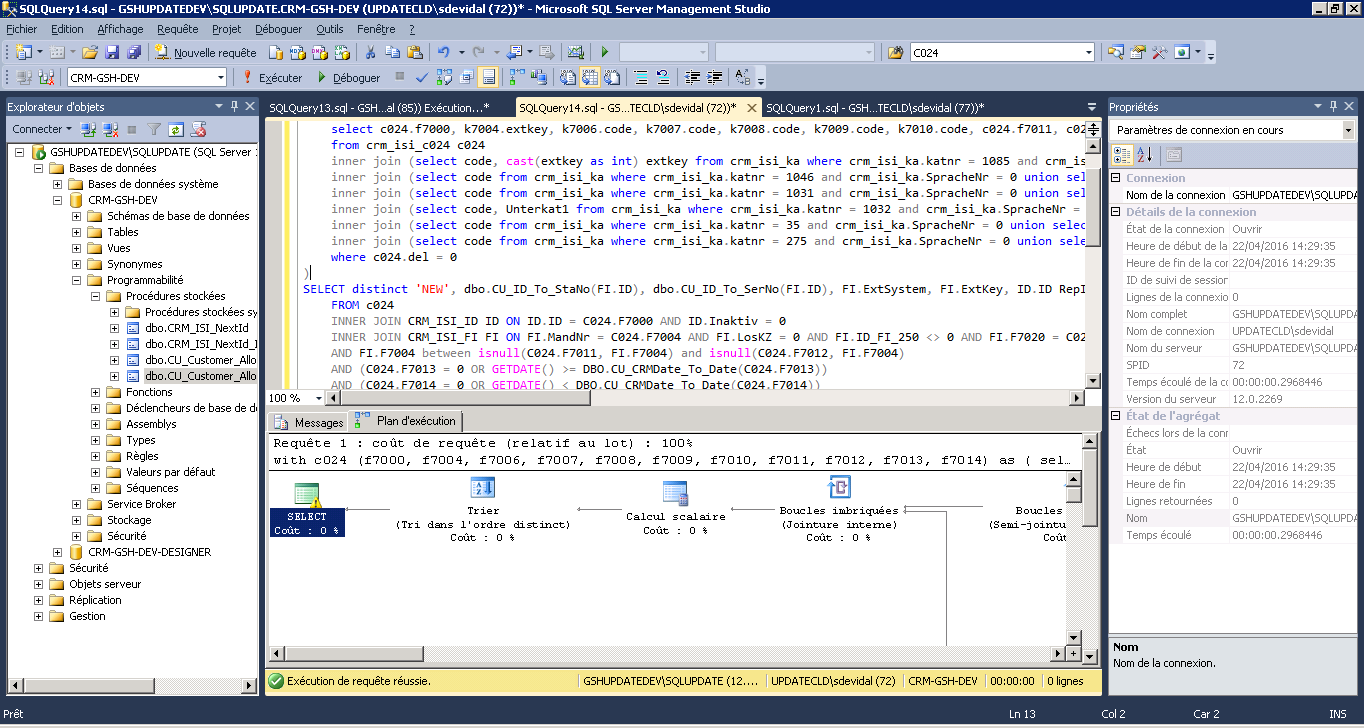Open the Fichier menu
Image resolution: width=1364 pixels, height=728 pixels.
pyautogui.click(x=21, y=29)
